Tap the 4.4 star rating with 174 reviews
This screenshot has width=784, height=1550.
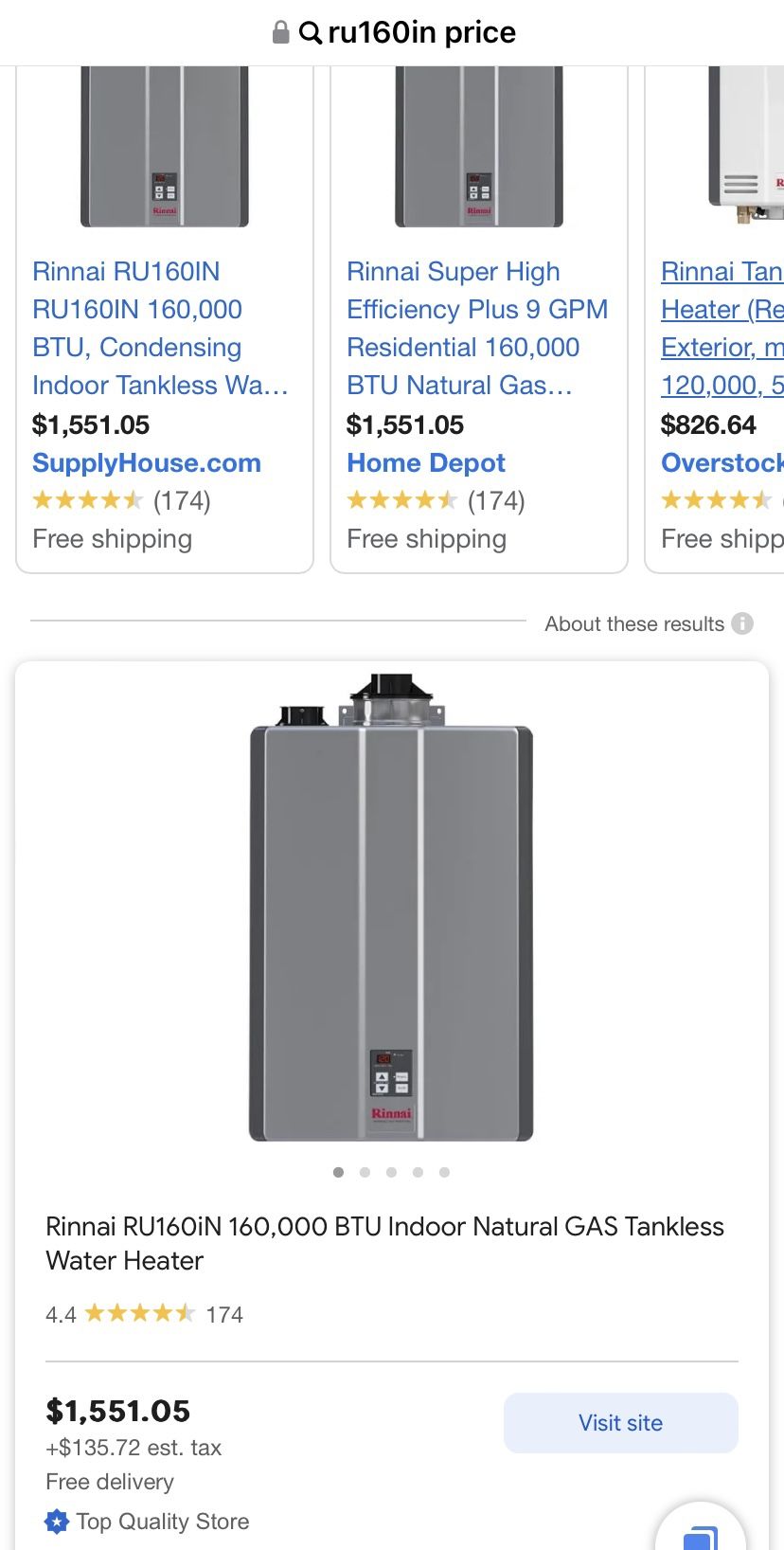coord(144,1314)
